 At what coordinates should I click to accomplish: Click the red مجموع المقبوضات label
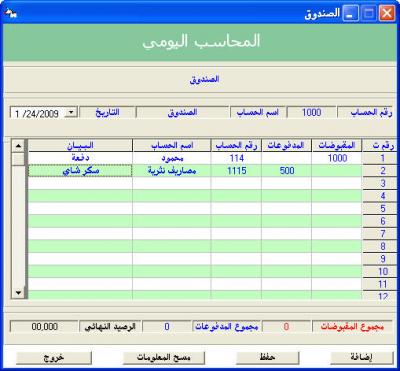[352, 327]
